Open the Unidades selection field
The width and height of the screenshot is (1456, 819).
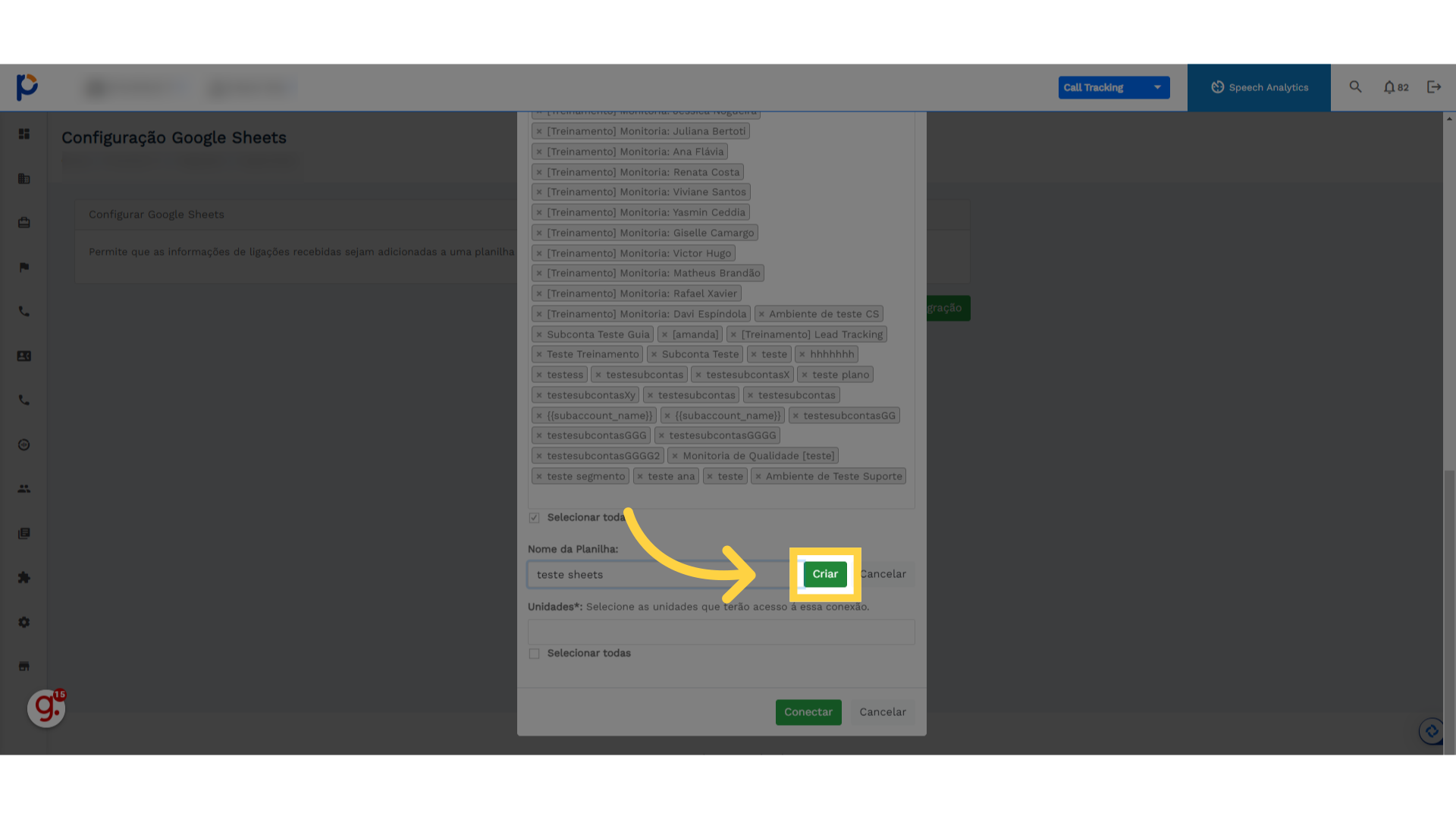[x=721, y=632]
